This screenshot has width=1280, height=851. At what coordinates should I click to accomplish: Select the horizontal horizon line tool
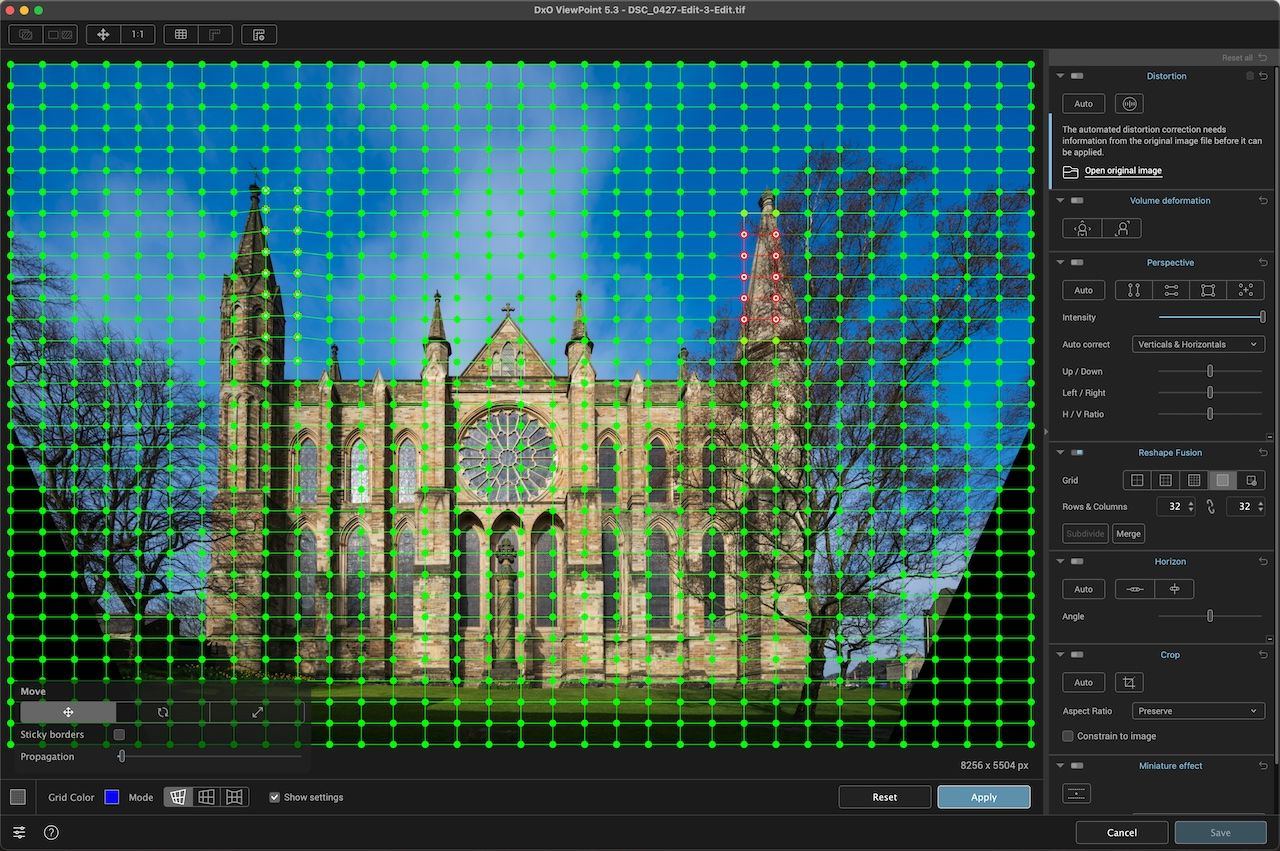1135,589
